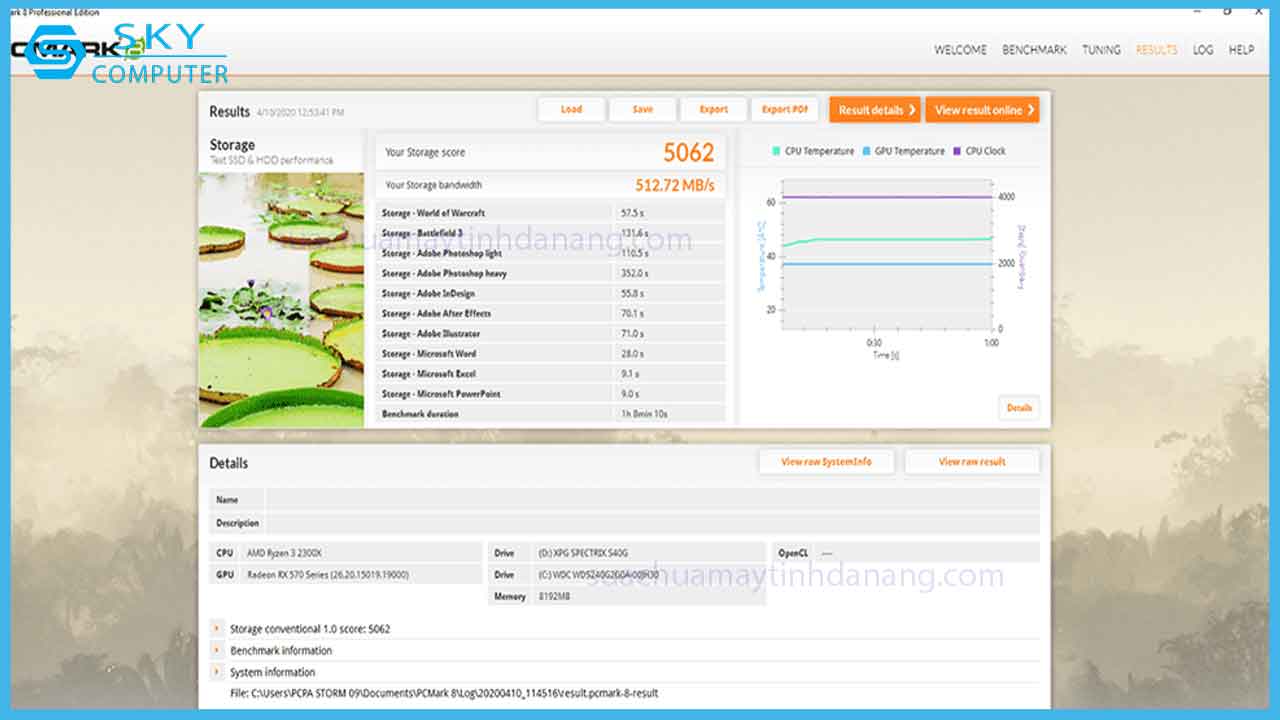Click View raw result button
1280x720 pixels.
[972, 462]
